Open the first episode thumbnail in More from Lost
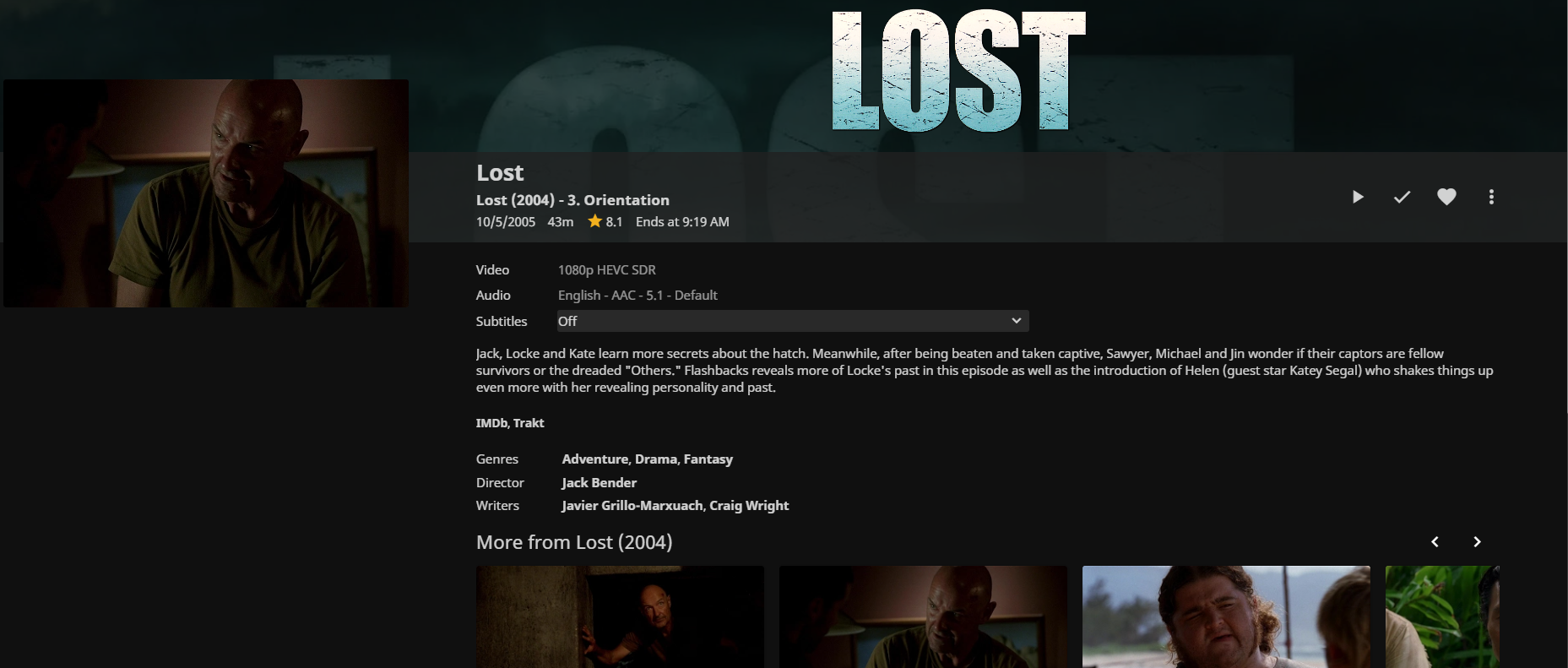 [620, 616]
